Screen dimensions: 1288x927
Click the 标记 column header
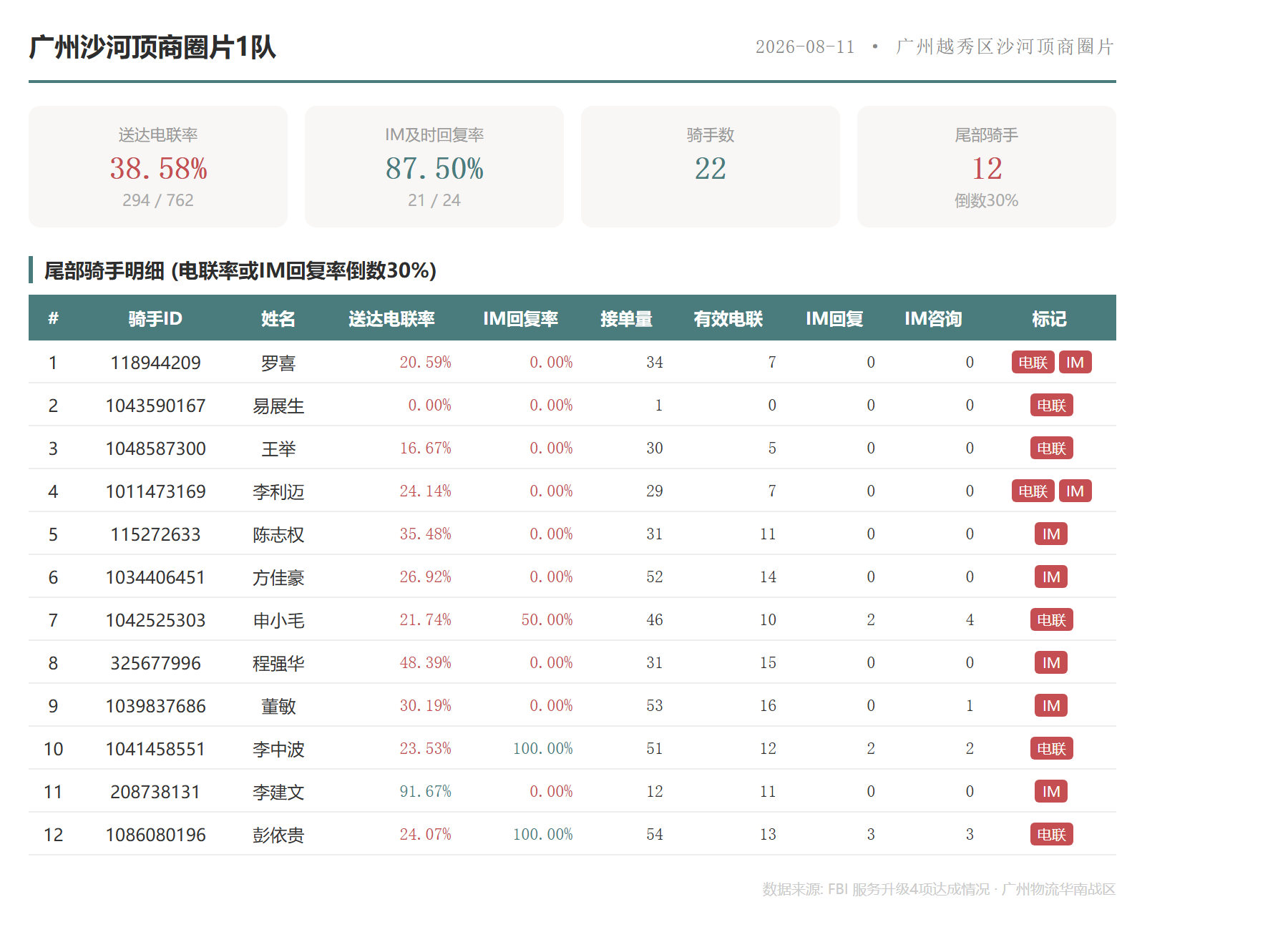tap(1049, 318)
